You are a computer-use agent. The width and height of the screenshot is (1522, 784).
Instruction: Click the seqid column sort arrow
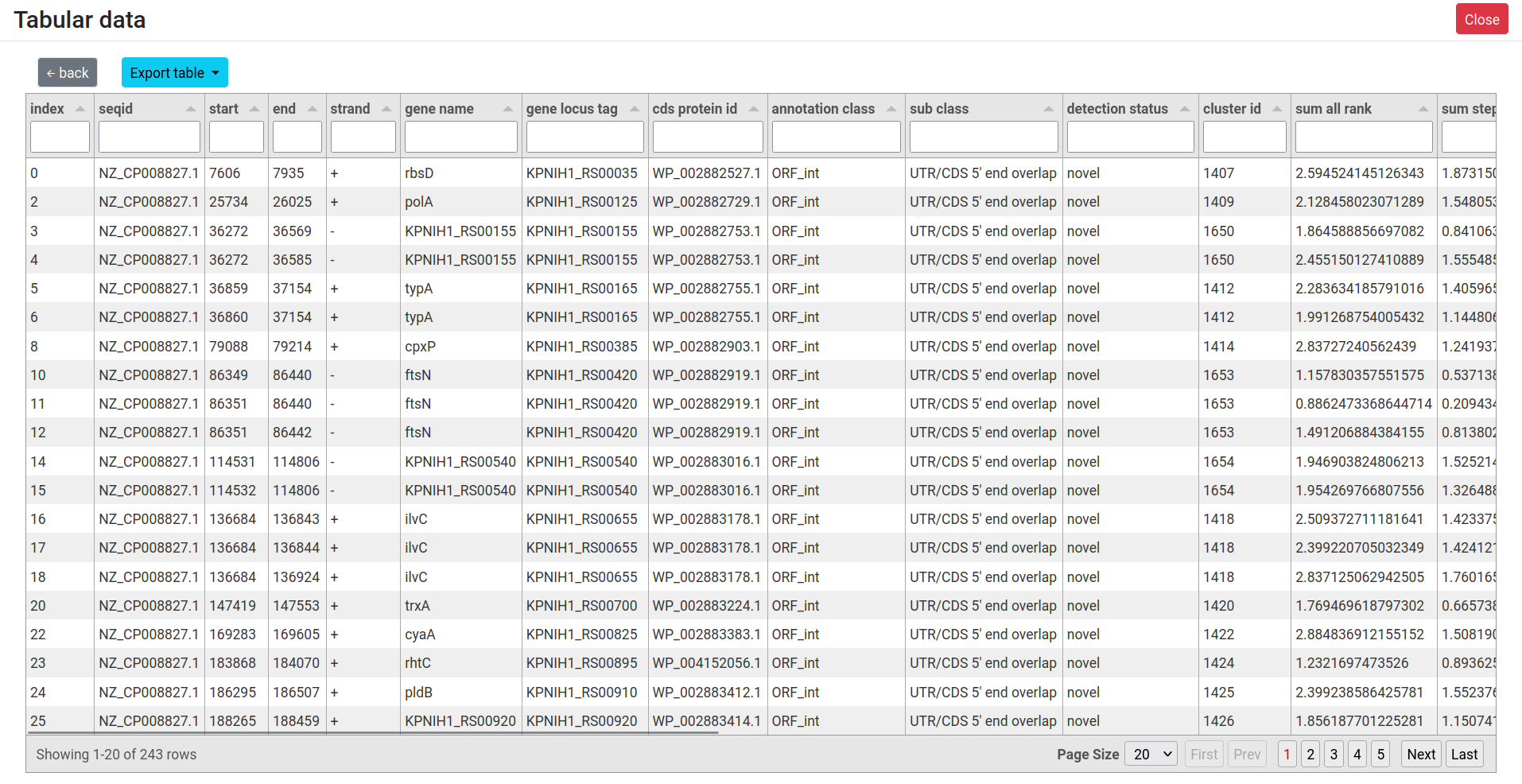coord(191,109)
